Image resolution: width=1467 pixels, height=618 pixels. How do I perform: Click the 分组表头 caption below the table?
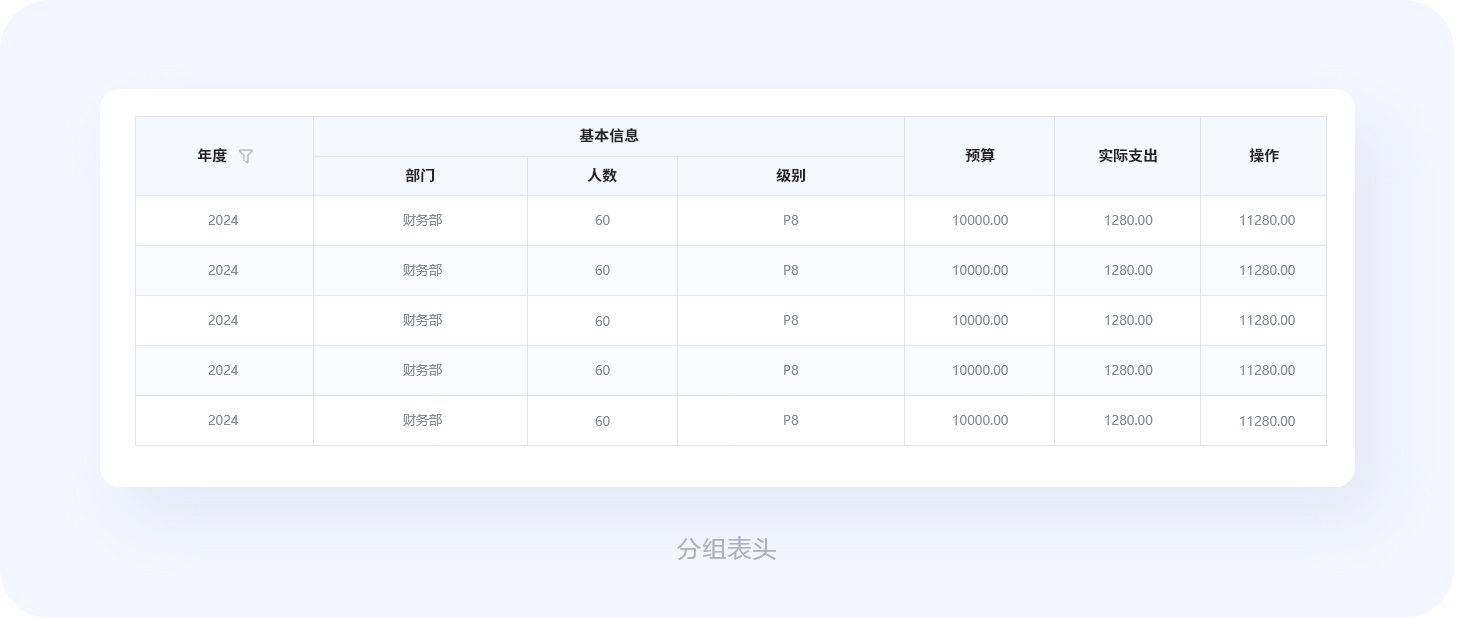tap(727, 549)
